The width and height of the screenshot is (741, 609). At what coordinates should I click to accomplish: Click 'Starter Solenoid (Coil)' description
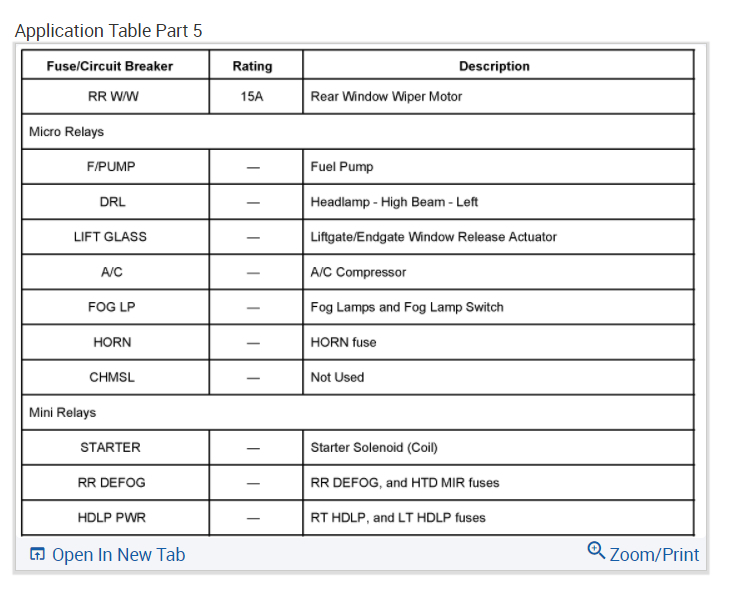pos(374,447)
